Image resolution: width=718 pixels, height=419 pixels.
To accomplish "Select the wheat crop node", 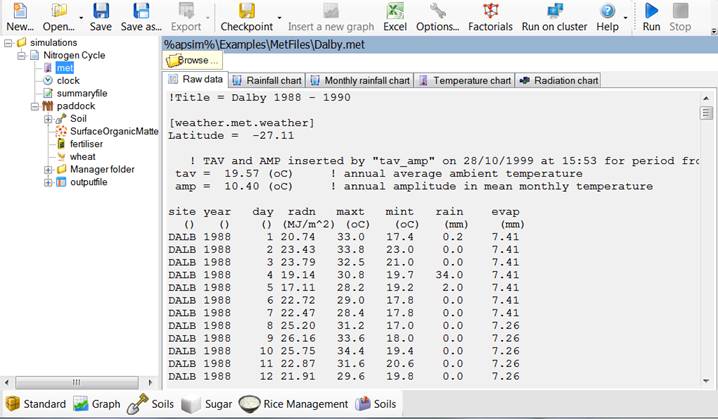I will click(x=82, y=157).
